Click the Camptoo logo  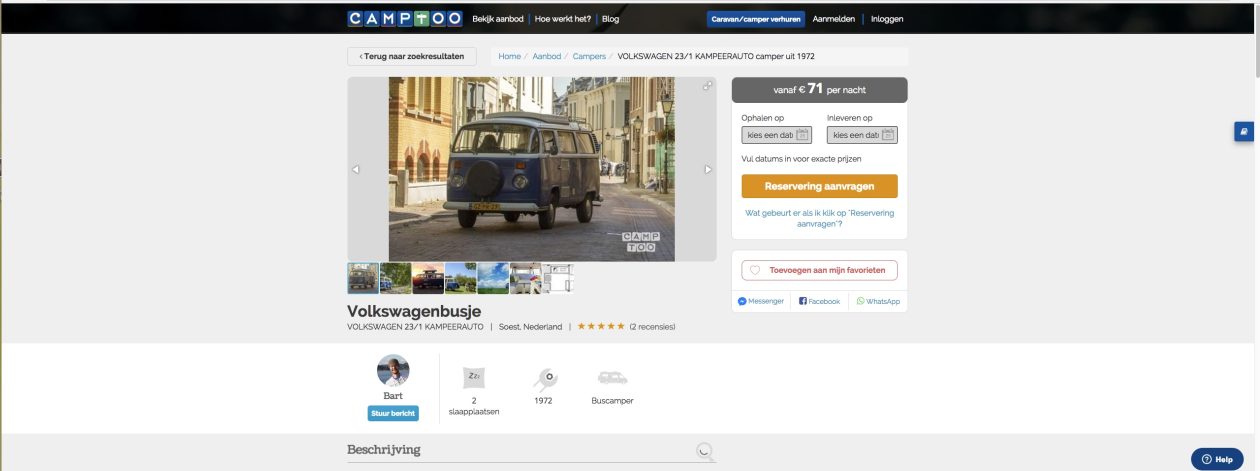pyautogui.click(x=403, y=19)
